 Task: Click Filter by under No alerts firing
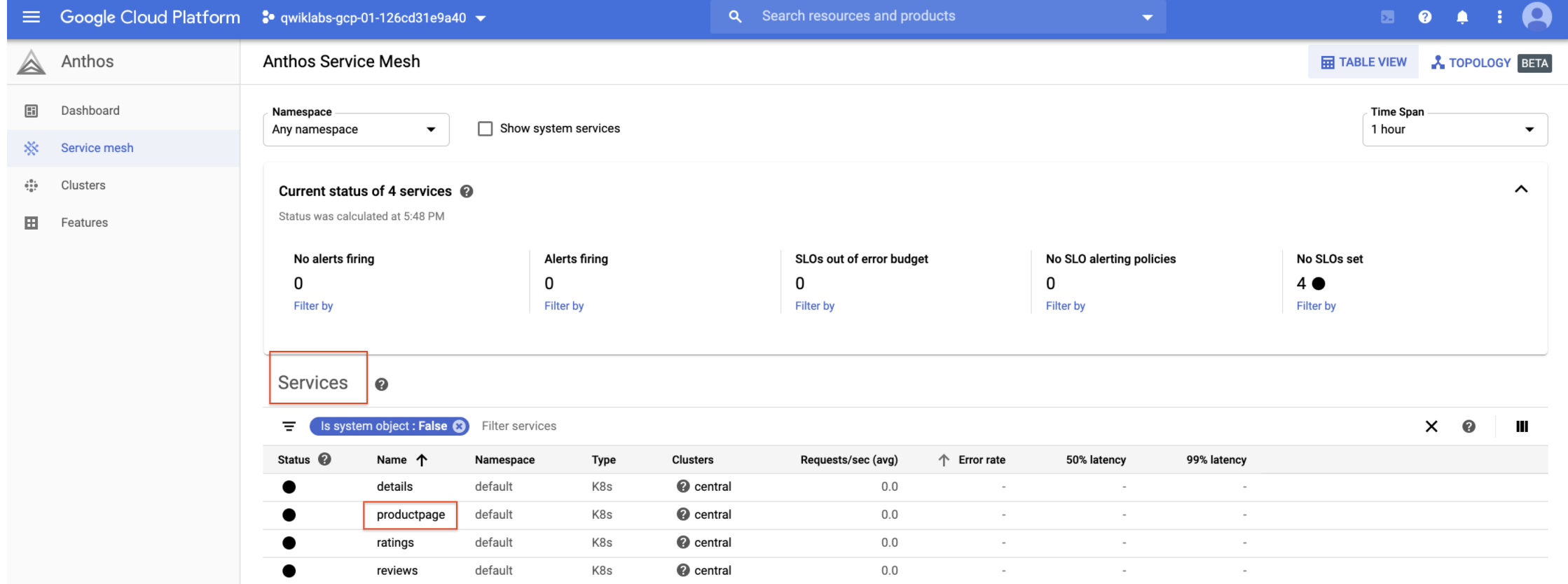(x=313, y=306)
